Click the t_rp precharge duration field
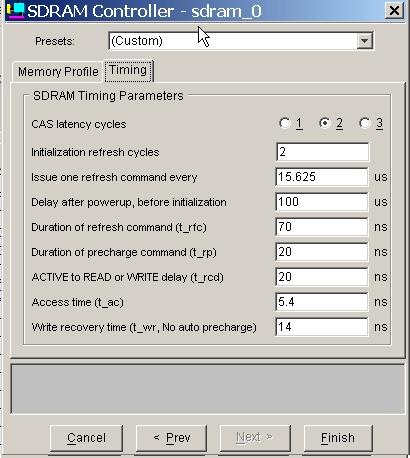410x458 pixels. pyautogui.click(x=322, y=252)
